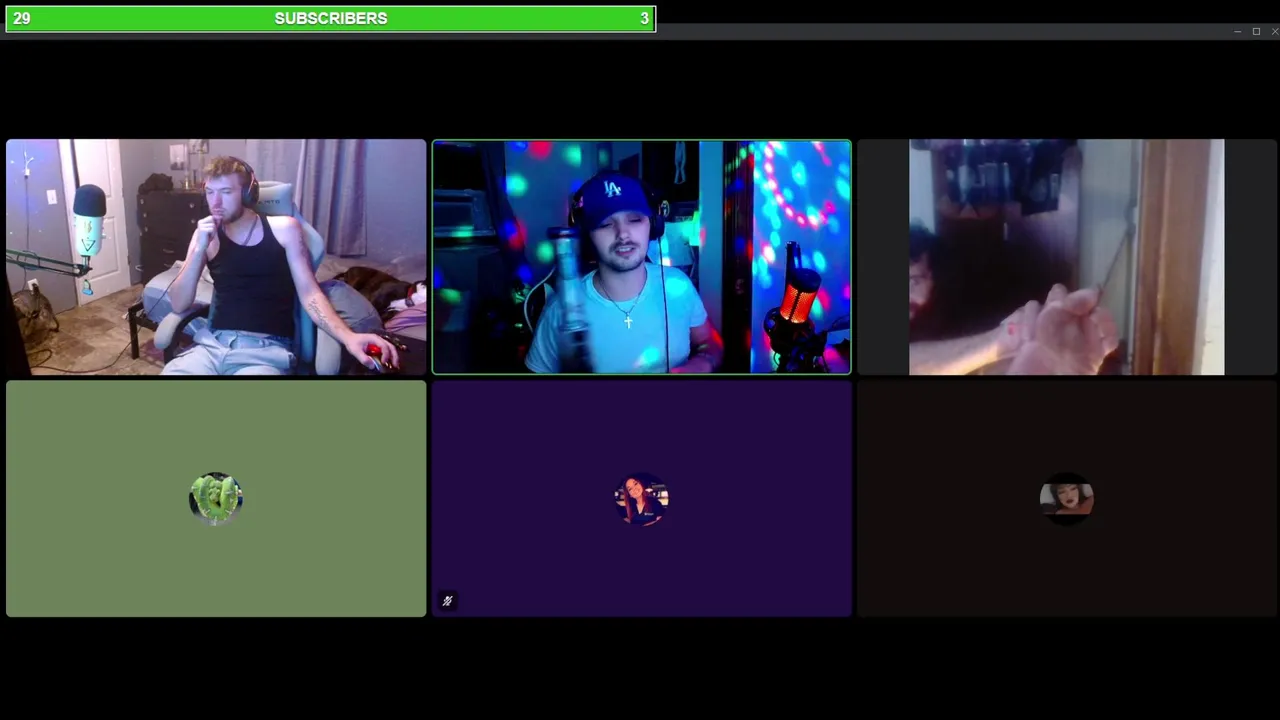This screenshot has height=720, width=1280.
Task: Close the call window
Action: pos(1274,32)
